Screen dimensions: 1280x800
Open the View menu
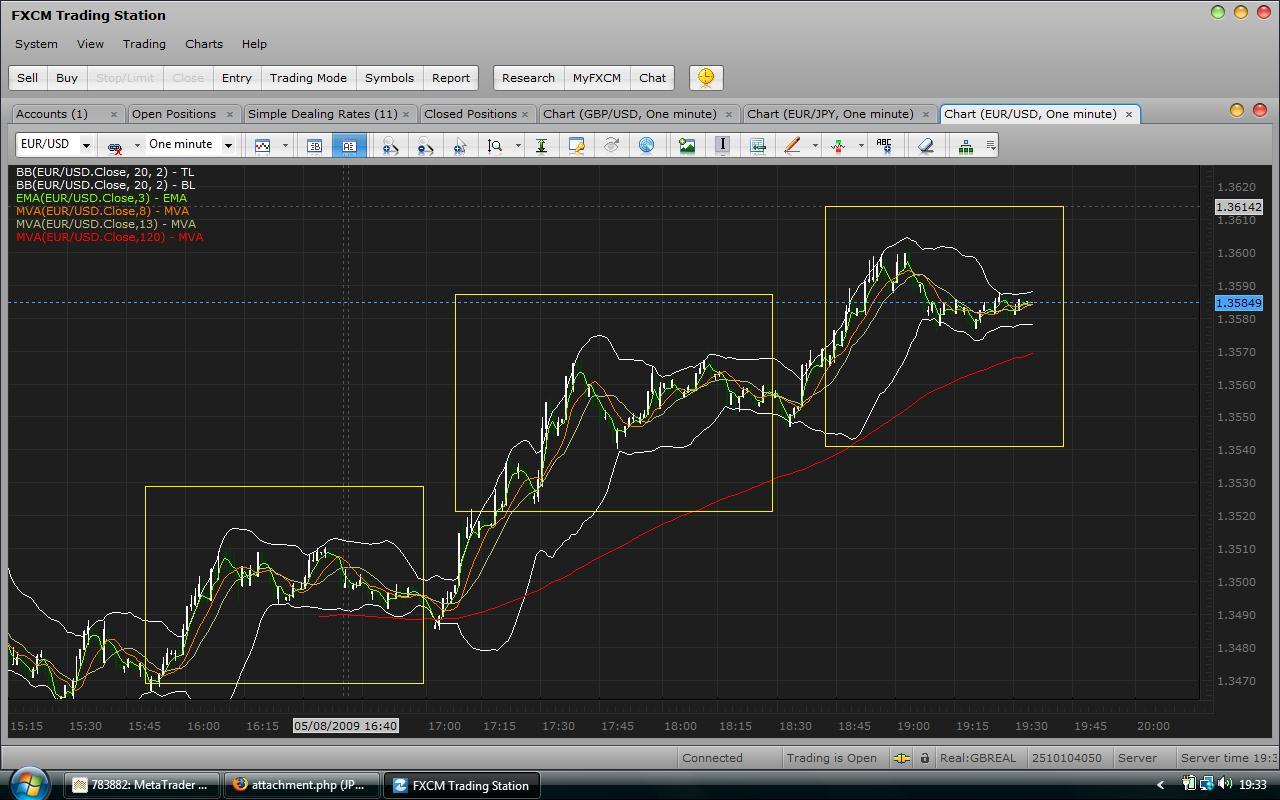[90, 44]
